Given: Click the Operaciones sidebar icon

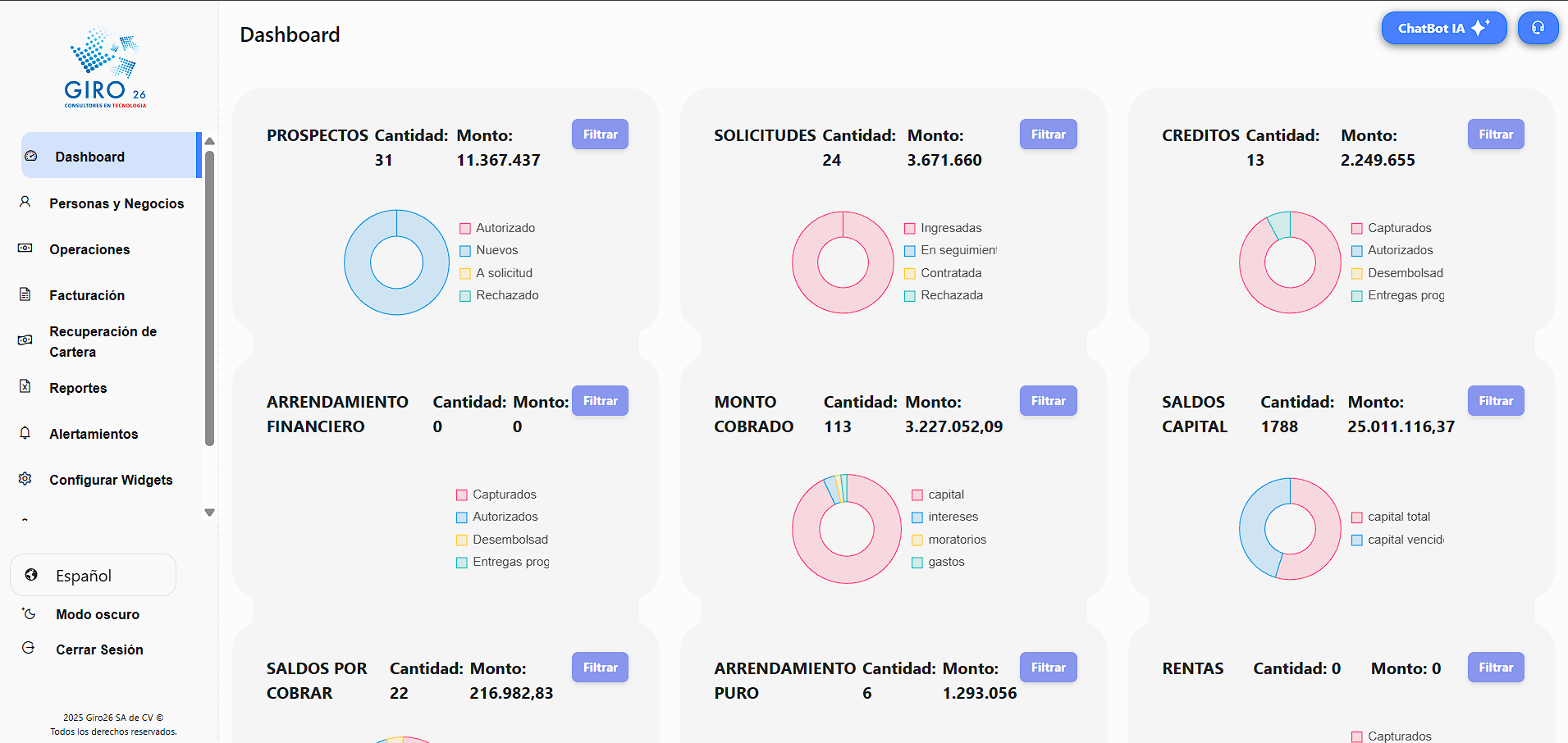Looking at the screenshot, I should coord(25,248).
